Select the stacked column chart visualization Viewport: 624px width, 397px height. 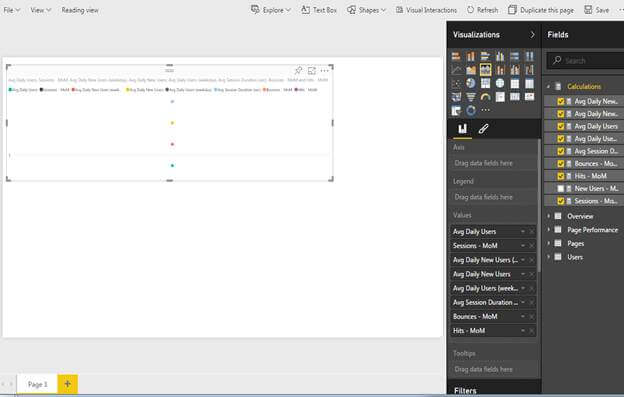pyautogui.click(x=471, y=56)
